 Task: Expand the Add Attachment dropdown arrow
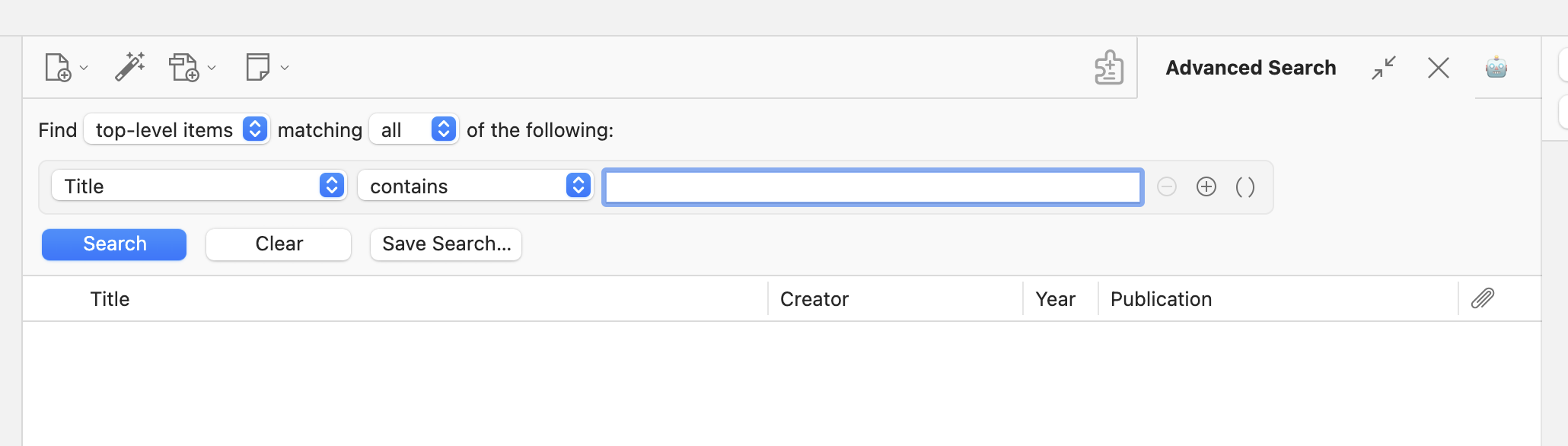[x=212, y=68]
